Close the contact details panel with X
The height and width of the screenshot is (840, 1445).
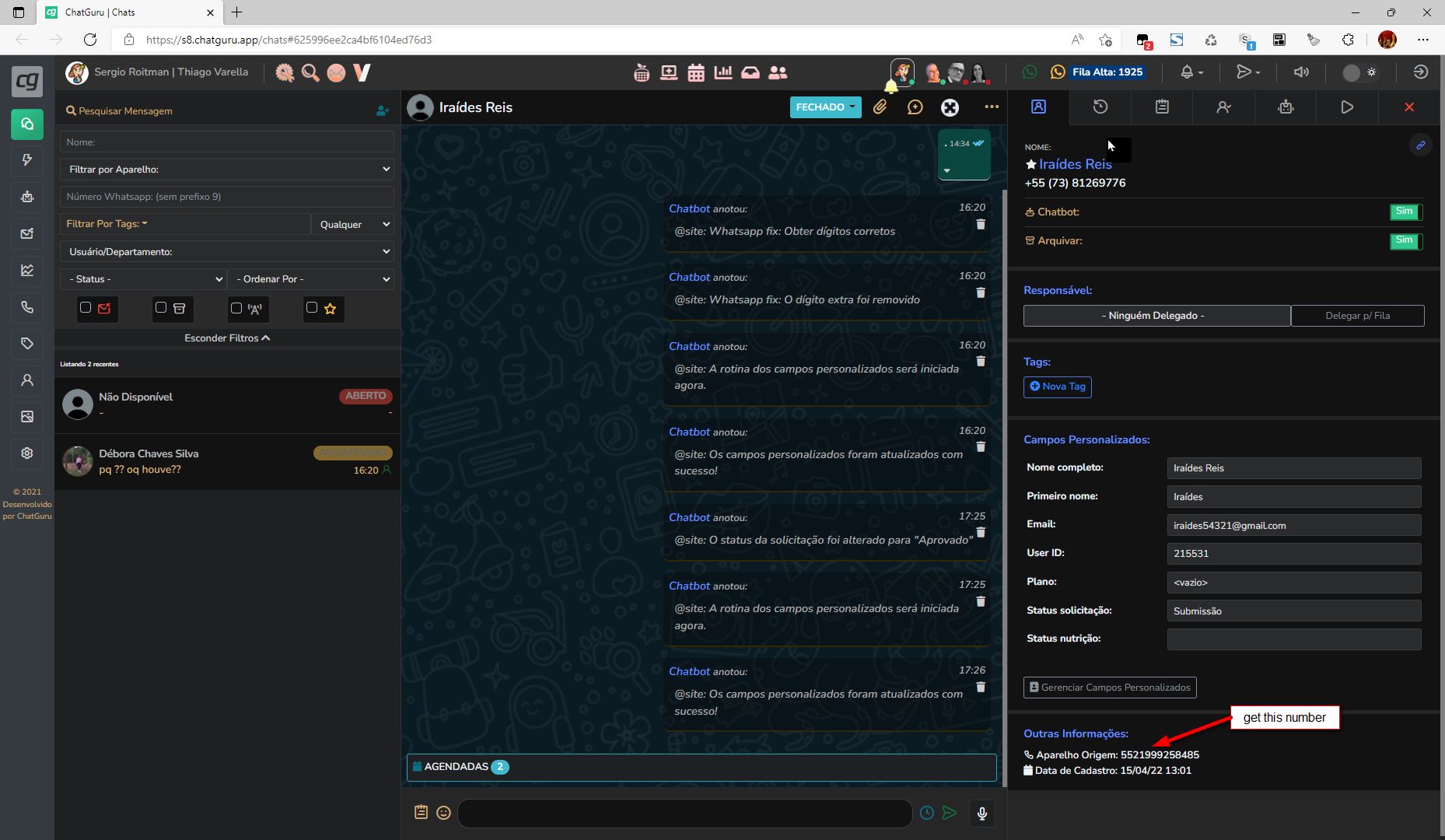coord(1409,107)
